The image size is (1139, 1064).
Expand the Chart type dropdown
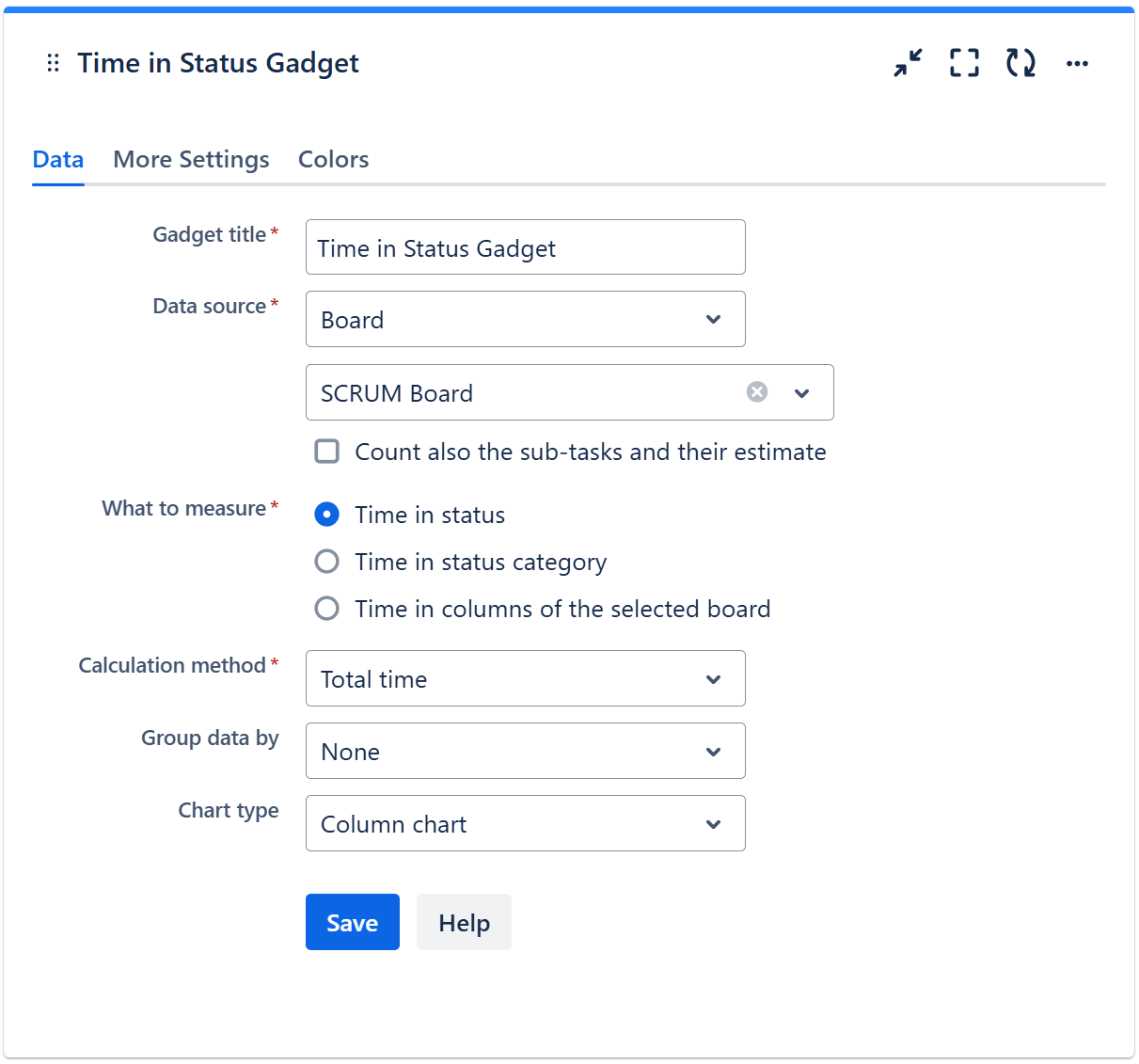525,823
